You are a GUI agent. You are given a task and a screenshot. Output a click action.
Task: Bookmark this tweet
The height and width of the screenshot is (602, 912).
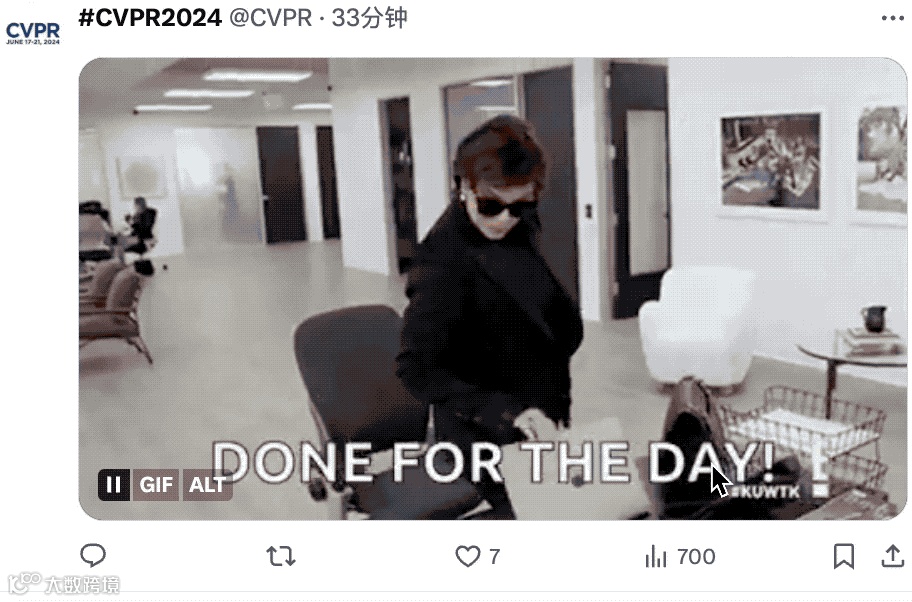843,556
